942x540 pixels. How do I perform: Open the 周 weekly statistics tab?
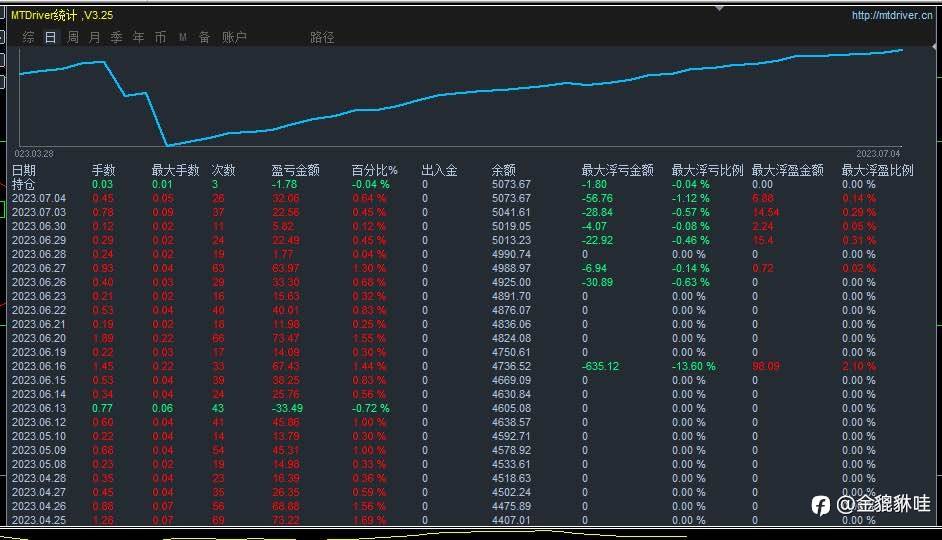coord(73,37)
